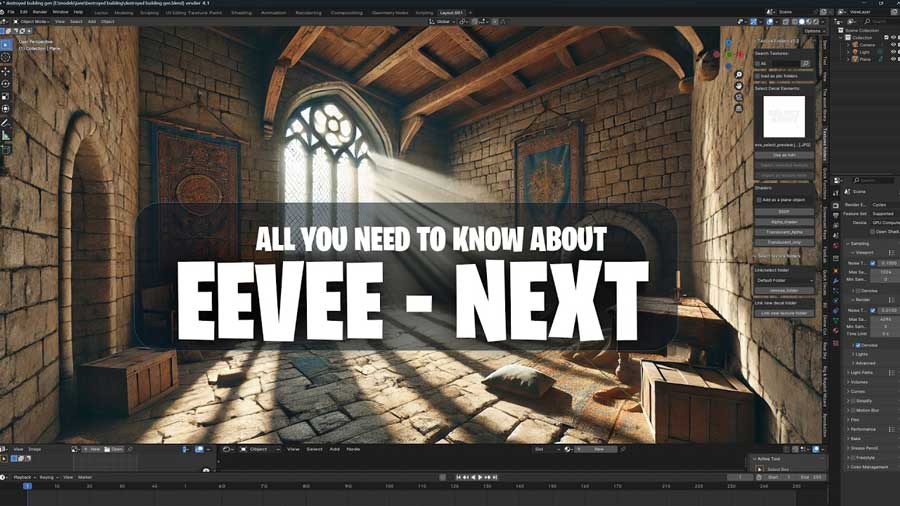Image resolution: width=900 pixels, height=506 pixels.
Task: Select the Rotate tool
Action: click(x=6, y=84)
